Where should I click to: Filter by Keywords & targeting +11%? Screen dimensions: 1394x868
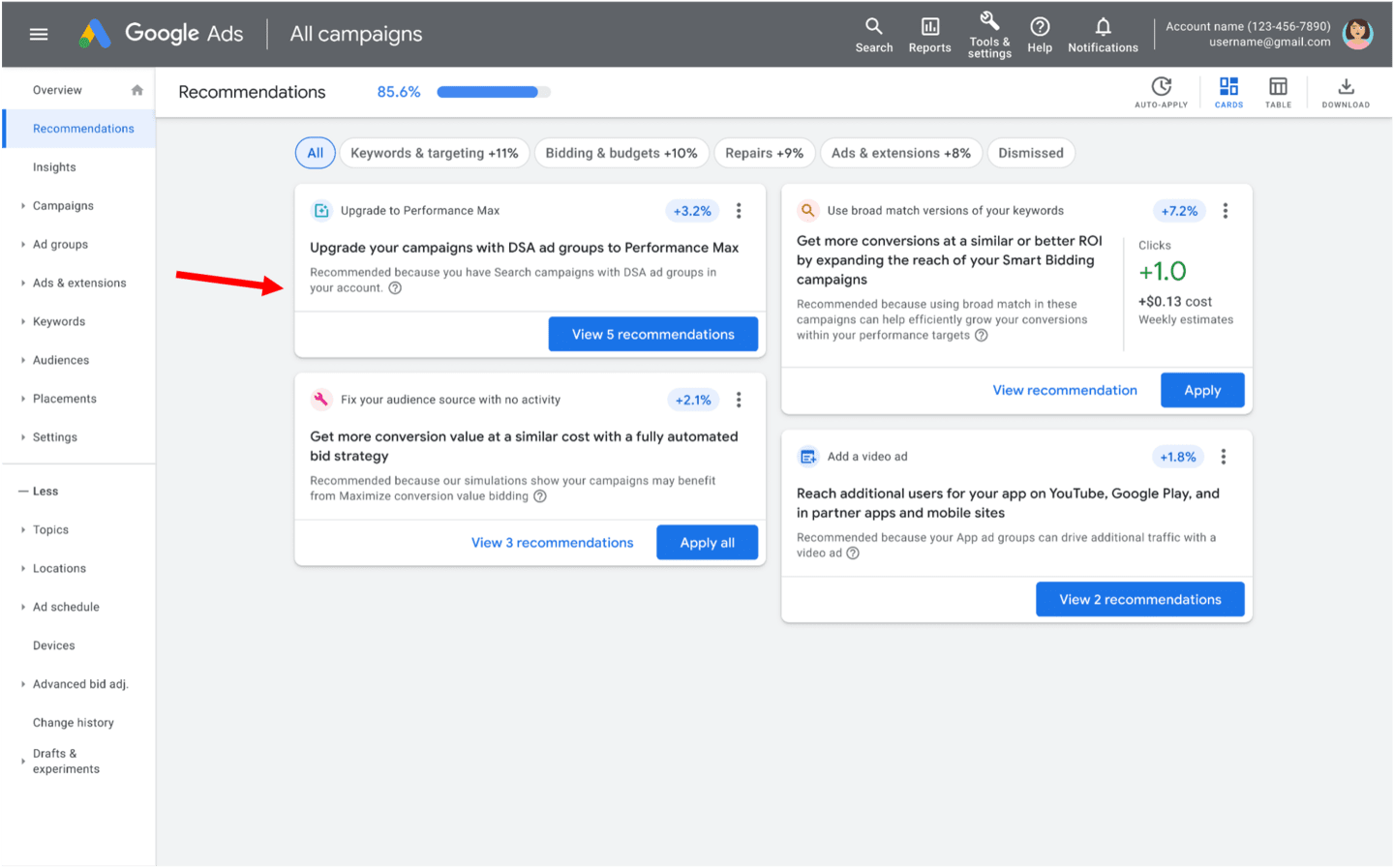(x=435, y=153)
